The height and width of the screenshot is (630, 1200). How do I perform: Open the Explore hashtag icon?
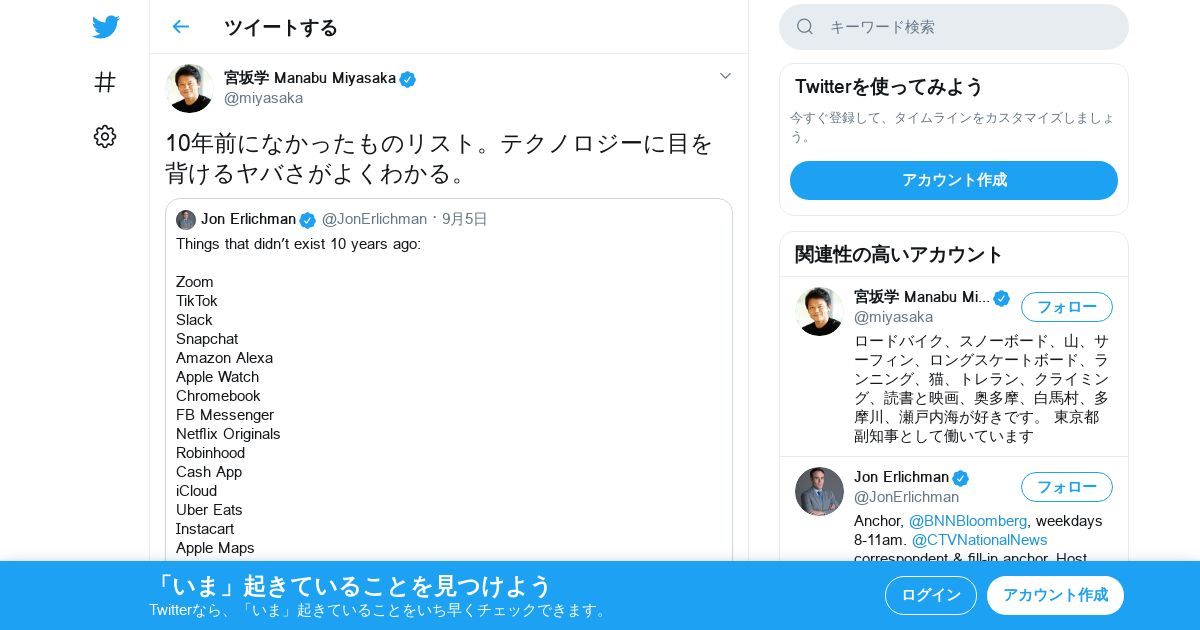pos(105,82)
